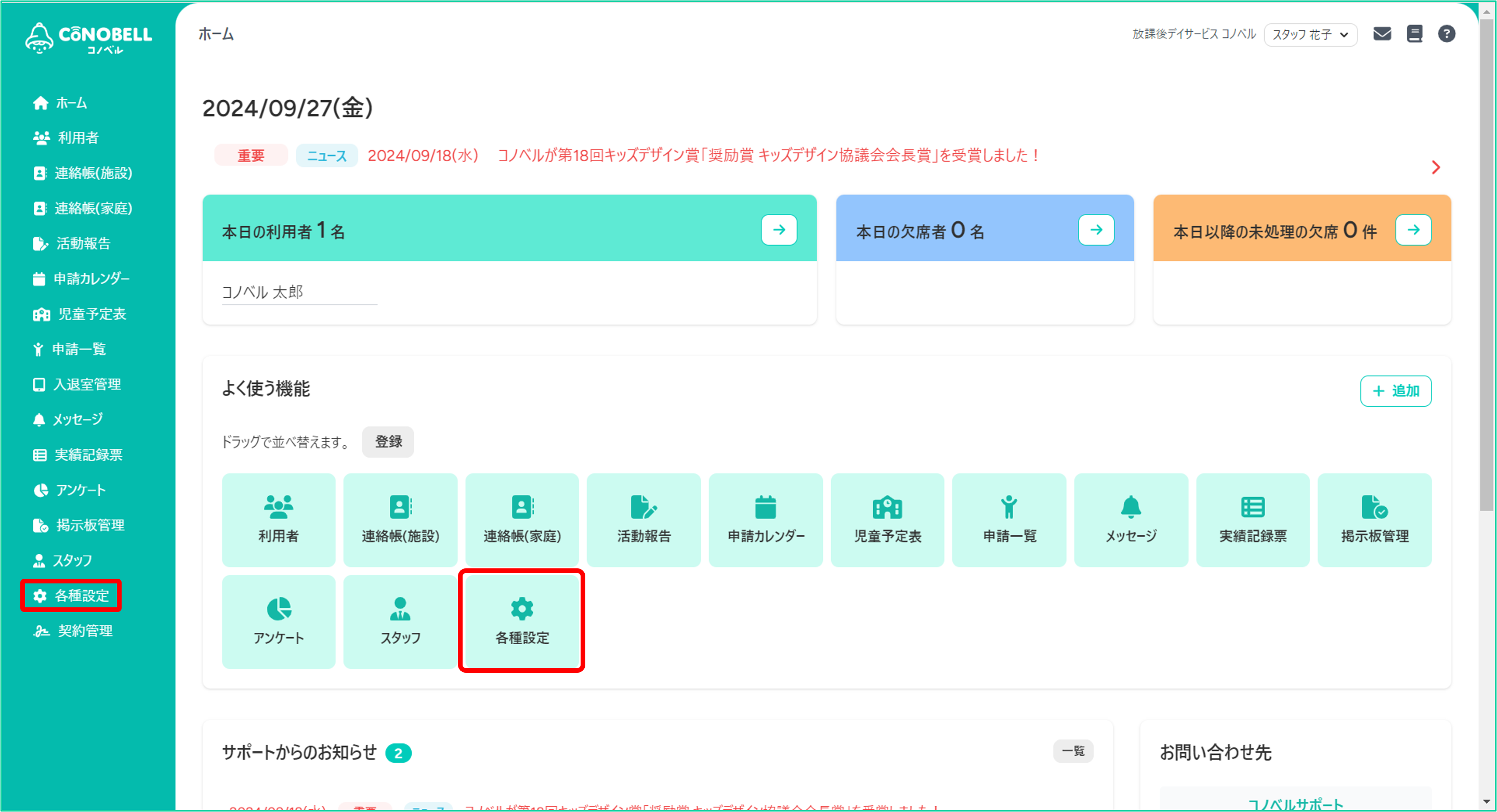Click the CoNOBELL logo in sidebar
The image size is (1497, 812).
click(88, 38)
